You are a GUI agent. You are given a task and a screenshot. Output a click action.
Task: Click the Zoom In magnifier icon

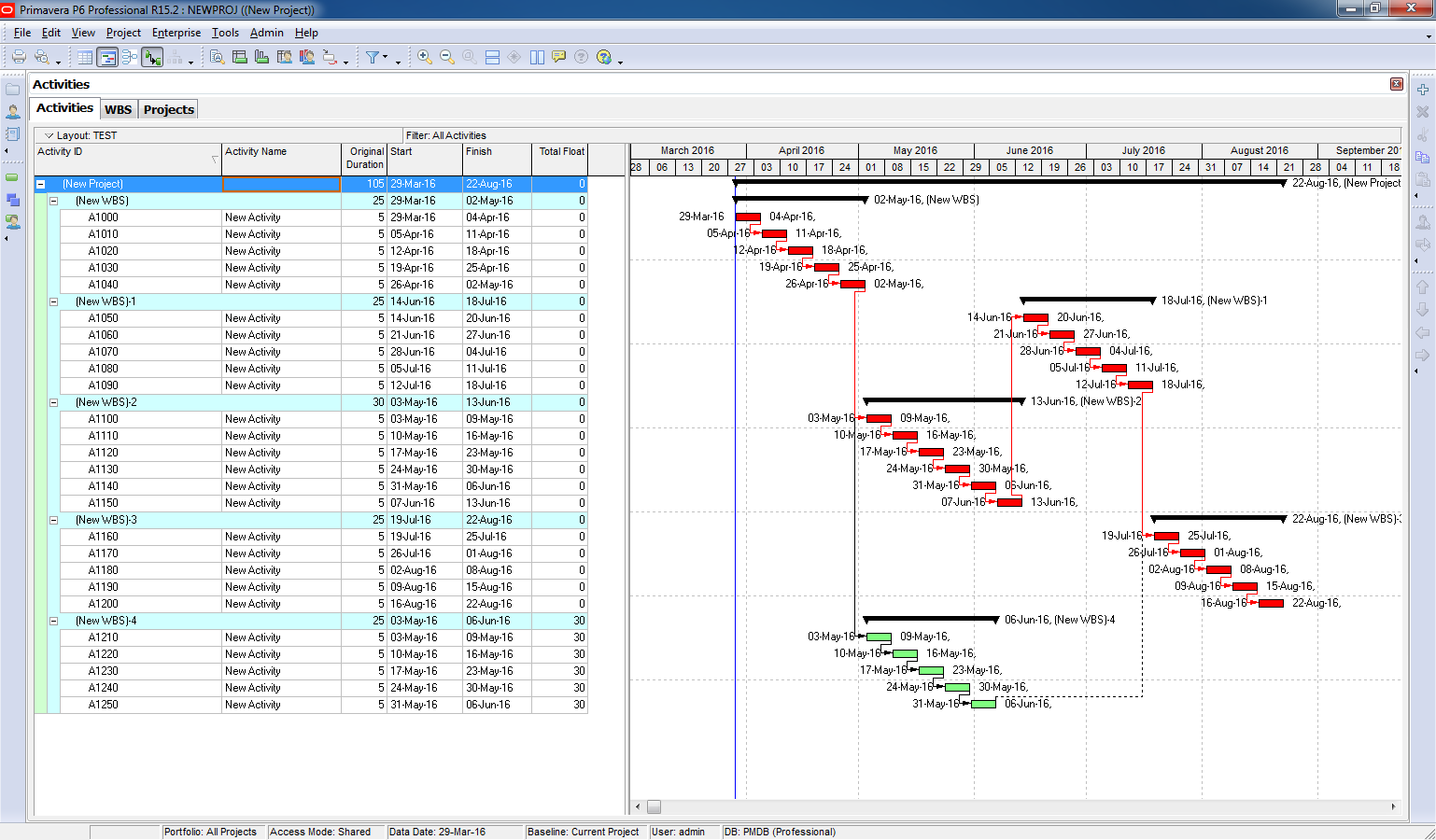click(x=425, y=57)
